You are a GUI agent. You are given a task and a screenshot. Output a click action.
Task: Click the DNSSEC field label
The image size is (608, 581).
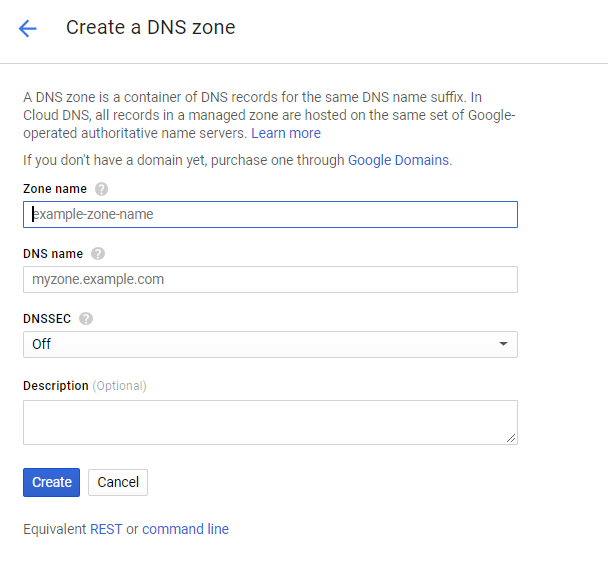(x=47, y=319)
